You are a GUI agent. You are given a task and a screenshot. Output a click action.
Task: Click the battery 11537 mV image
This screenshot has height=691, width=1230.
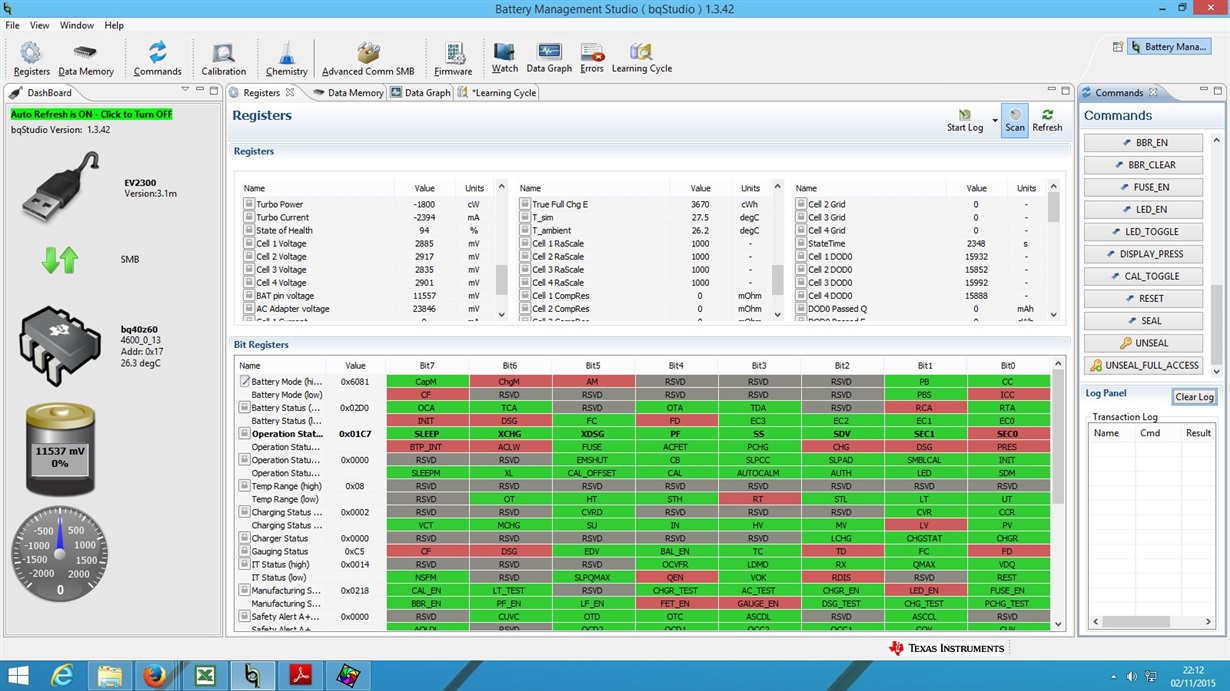60,449
